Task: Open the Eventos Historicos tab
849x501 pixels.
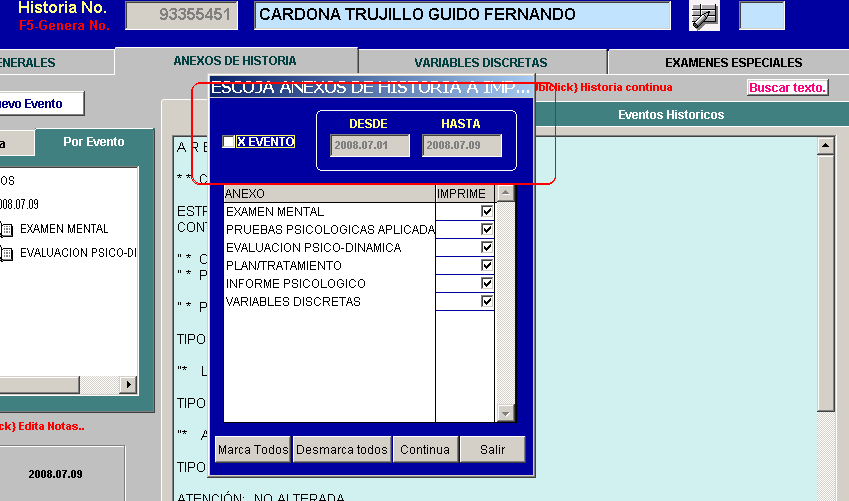Action: [x=671, y=115]
